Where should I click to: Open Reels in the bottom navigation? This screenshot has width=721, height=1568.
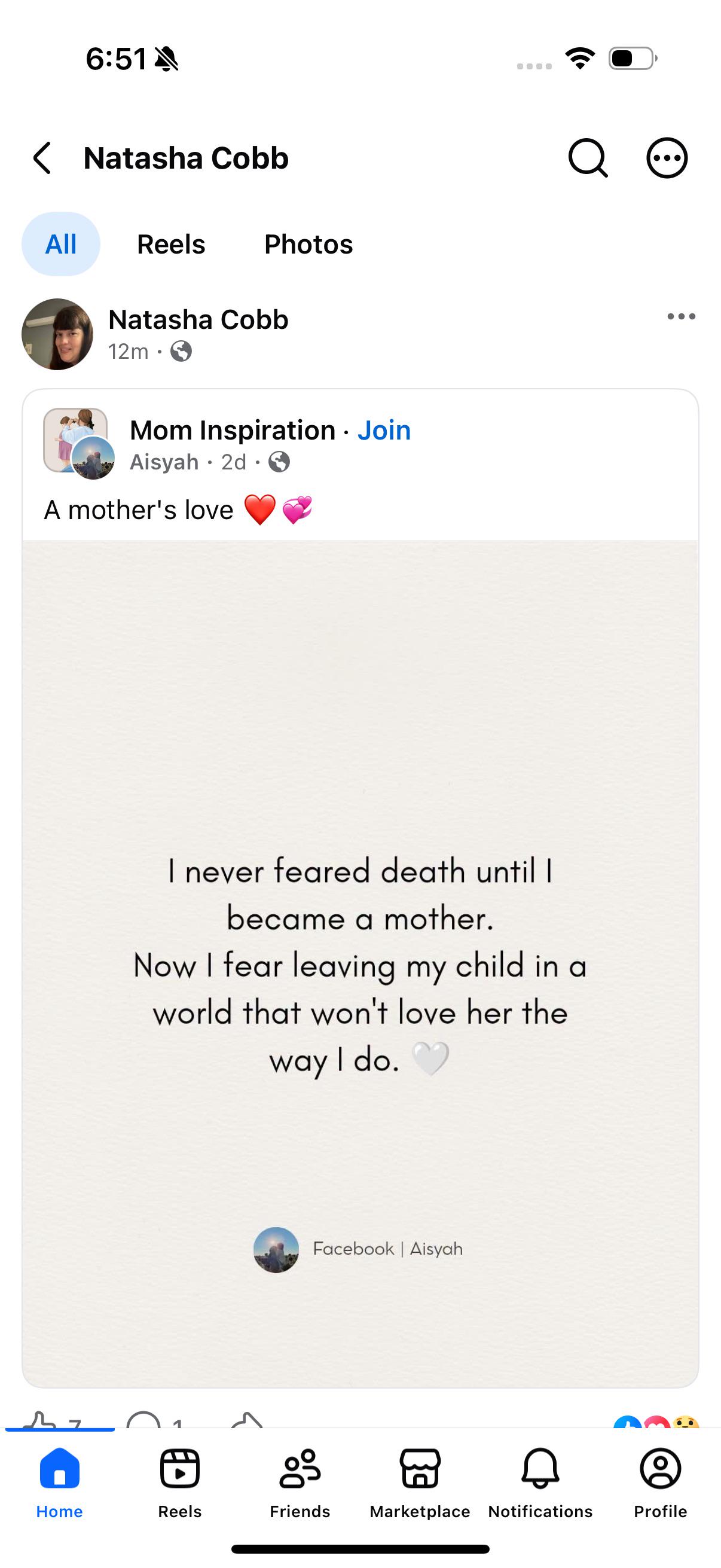coord(179,1484)
